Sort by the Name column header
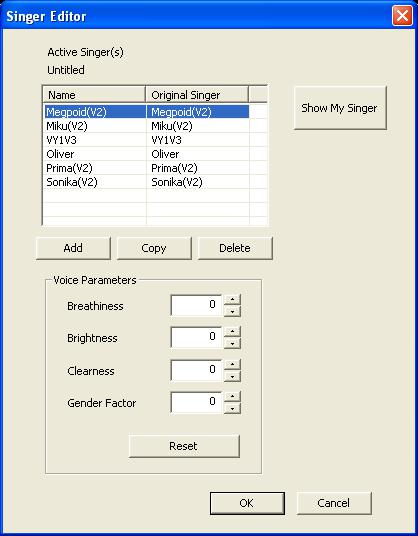Viewport: 418px width, 536px height. (x=94, y=95)
